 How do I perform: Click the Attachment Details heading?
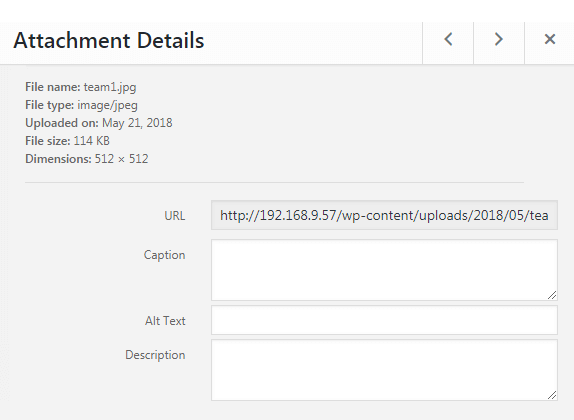pos(109,40)
